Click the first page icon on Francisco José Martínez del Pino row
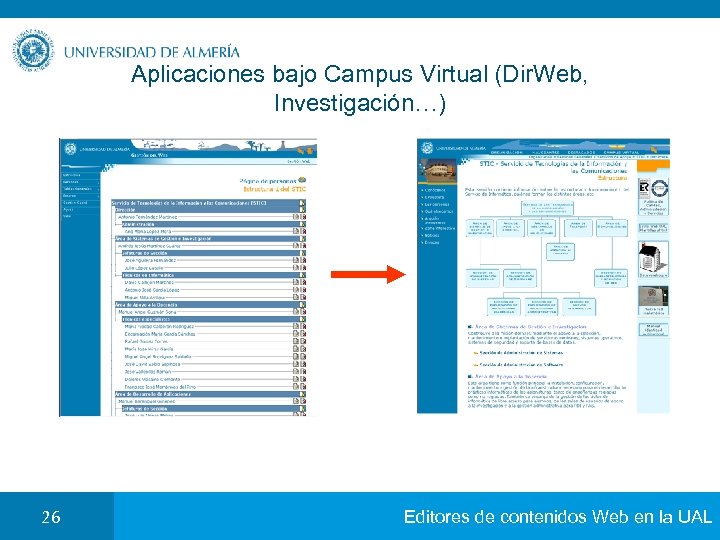Viewport: 720px width, 540px height. coord(296,387)
